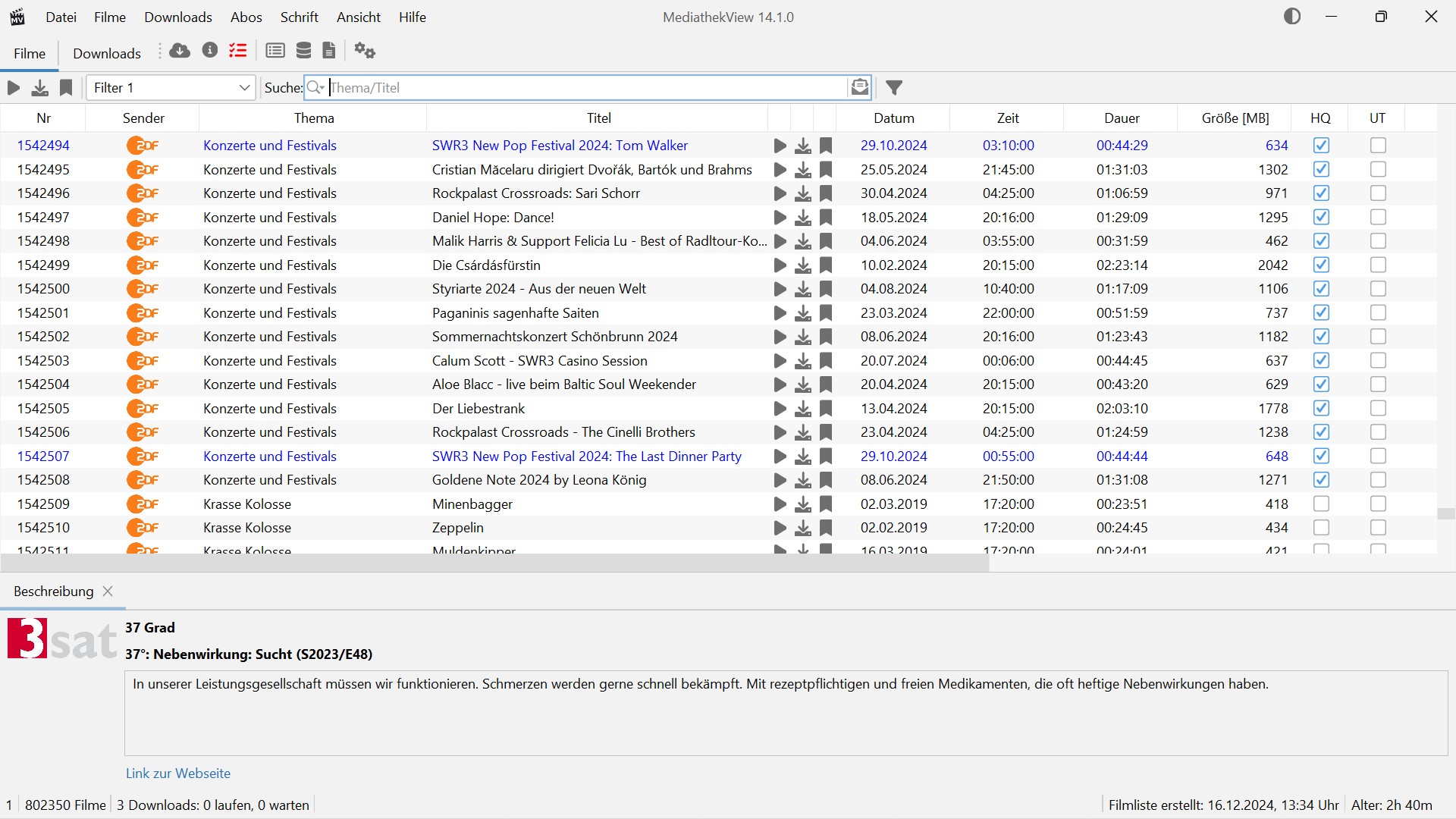Open Link zur Webseite

[178, 773]
